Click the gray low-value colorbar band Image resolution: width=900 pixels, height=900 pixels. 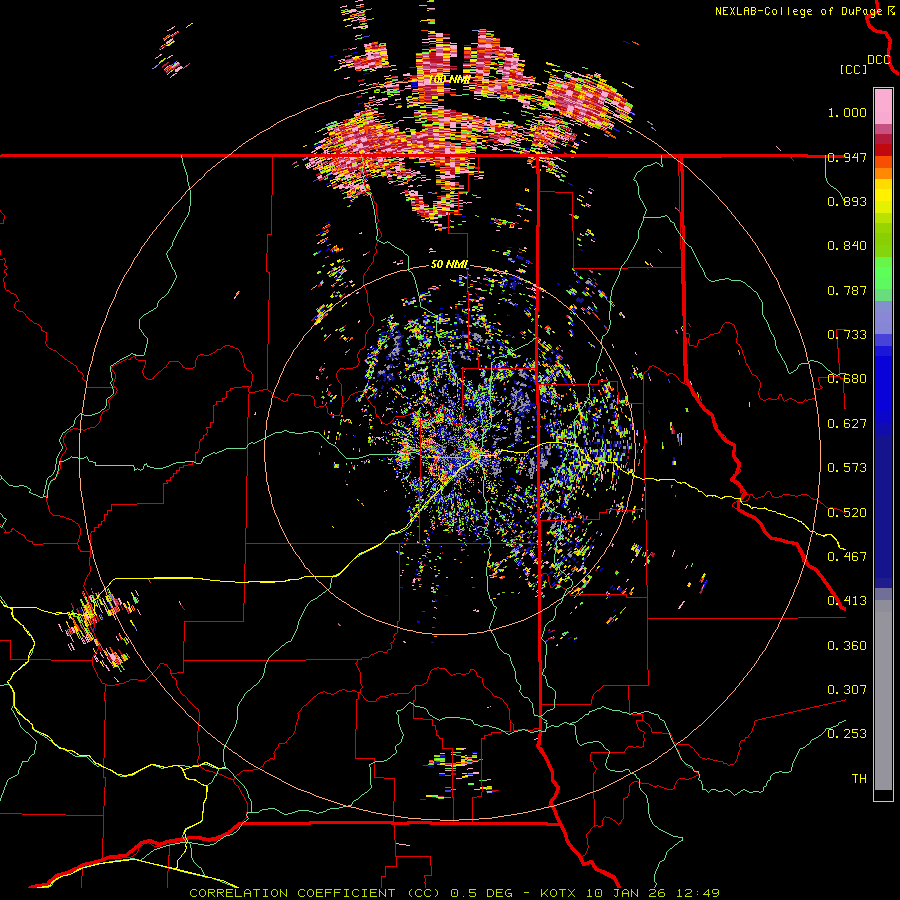(883, 695)
